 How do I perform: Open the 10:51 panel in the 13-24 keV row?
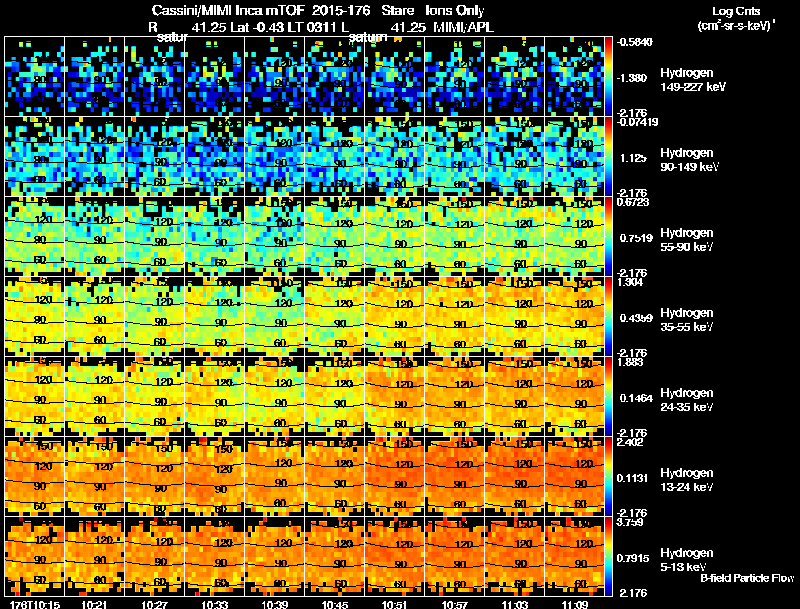pyautogui.click(x=394, y=477)
